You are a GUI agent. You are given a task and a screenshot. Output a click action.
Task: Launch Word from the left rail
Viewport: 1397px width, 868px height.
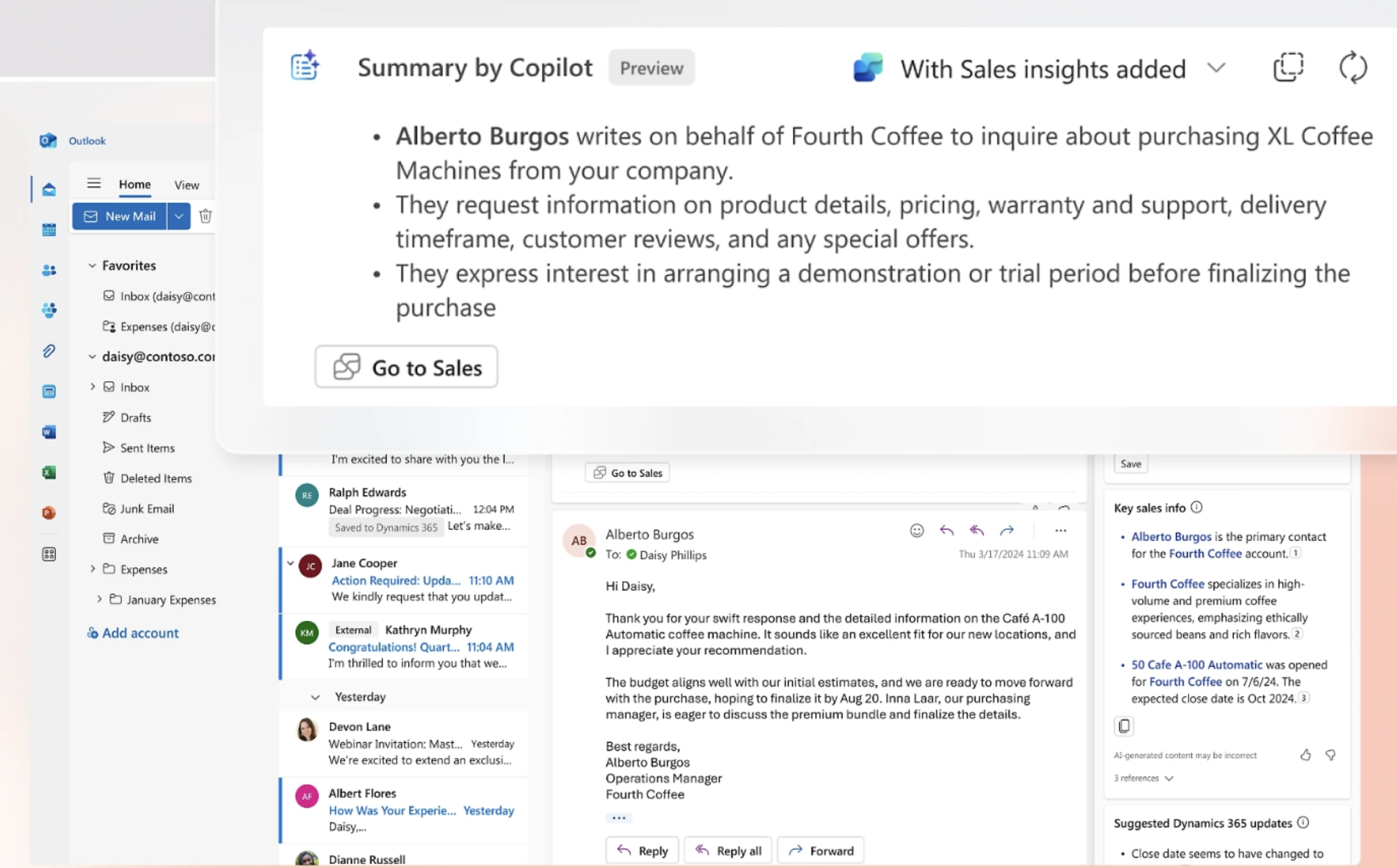tap(49, 432)
